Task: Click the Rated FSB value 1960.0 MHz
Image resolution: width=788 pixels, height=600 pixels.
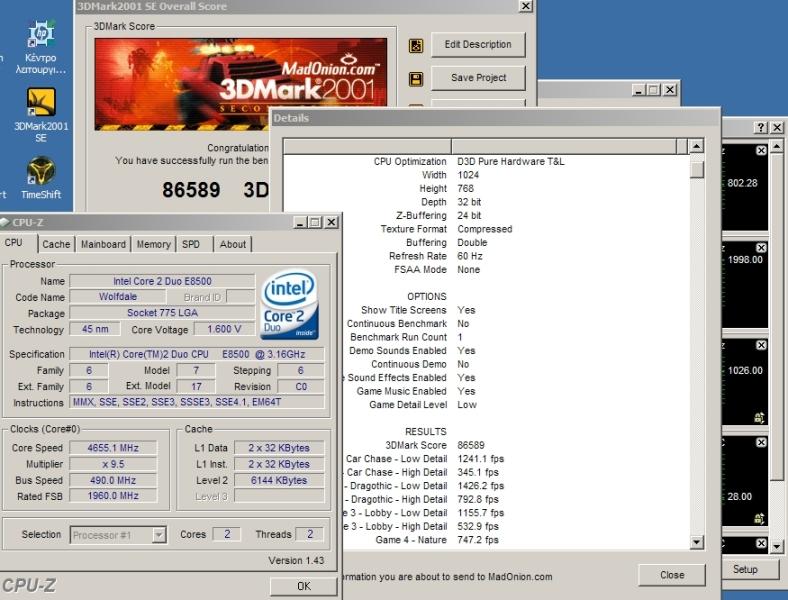Action: point(113,496)
